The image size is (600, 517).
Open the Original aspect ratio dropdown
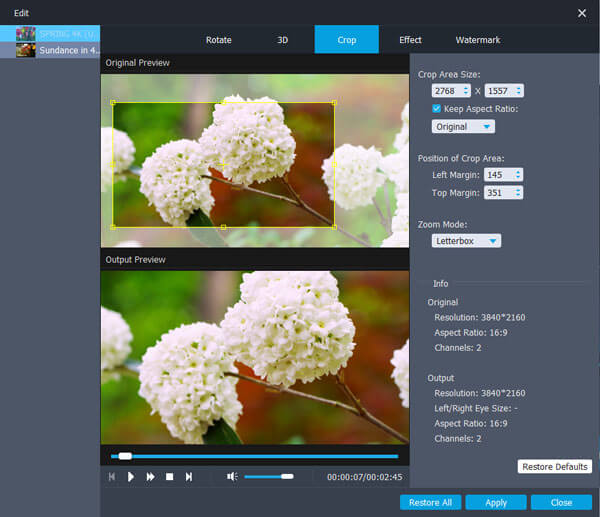pyautogui.click(x=463, y=126)
